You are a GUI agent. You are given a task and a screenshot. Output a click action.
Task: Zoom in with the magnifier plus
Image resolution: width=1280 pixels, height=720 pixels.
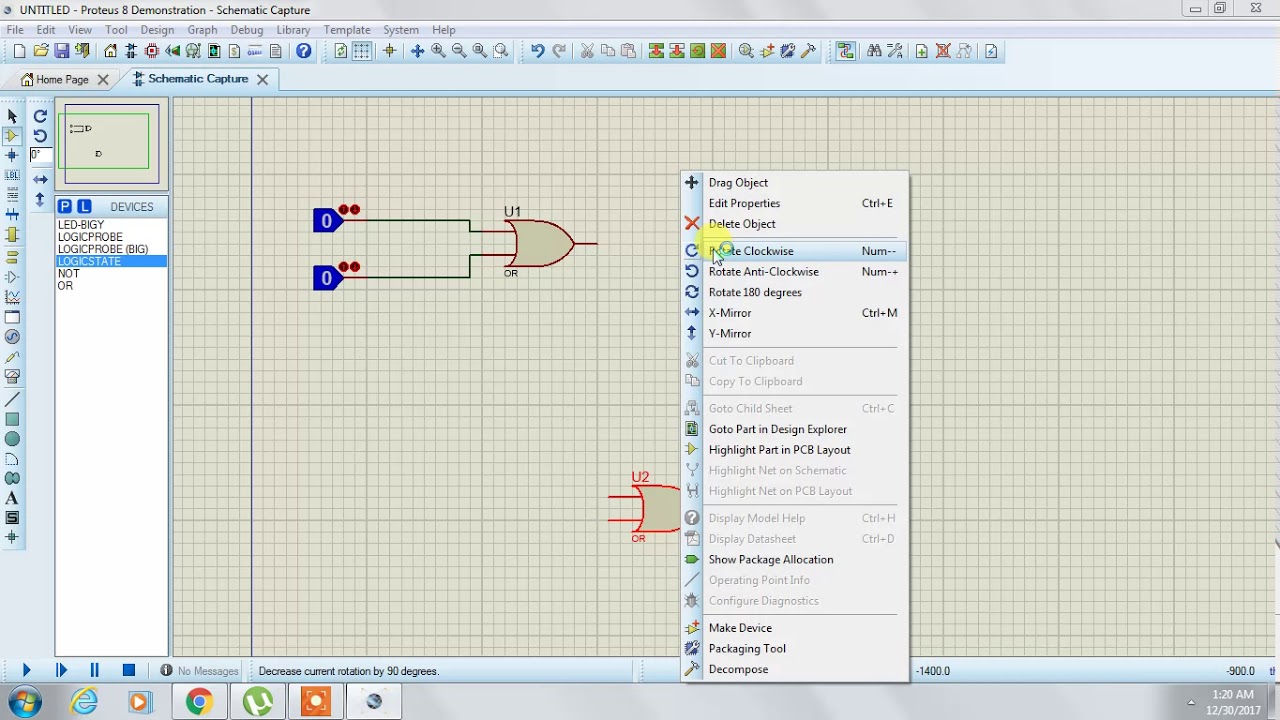coord(438,51)
